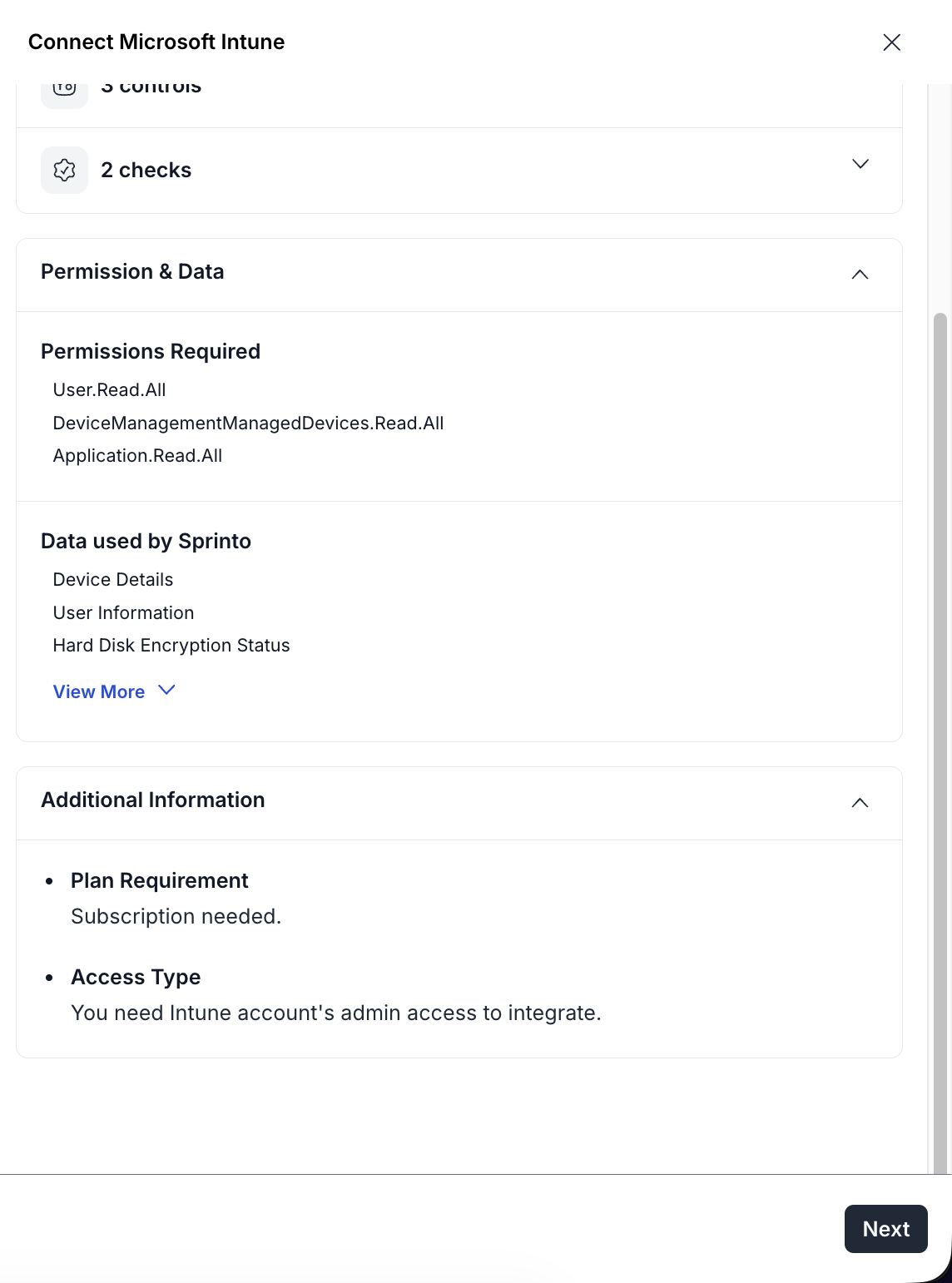Click the DeviceManagementManagedDevices.Read.All permission entry
Image resolution: width=952 pixels, height=1283 pixels.
pyautogui.click(x=248, y=424)
